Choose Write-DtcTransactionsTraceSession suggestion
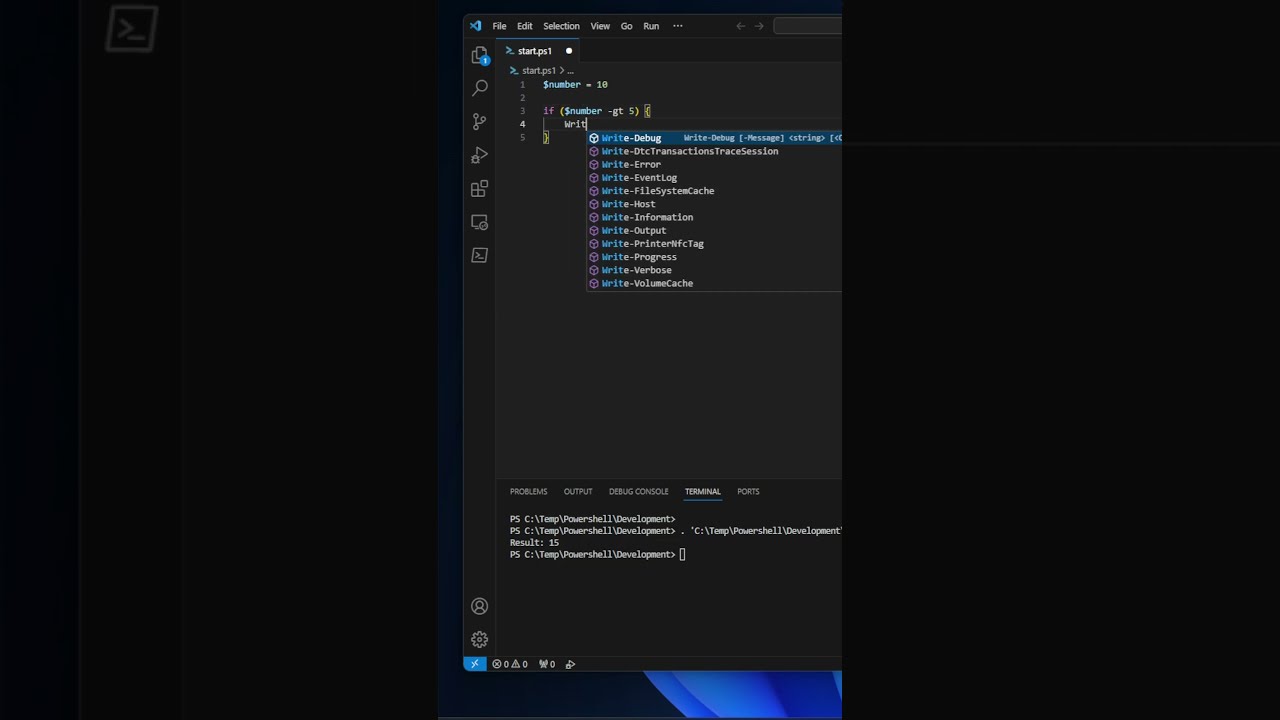This screenshot has width=1280, height=720. pos(714,151)
